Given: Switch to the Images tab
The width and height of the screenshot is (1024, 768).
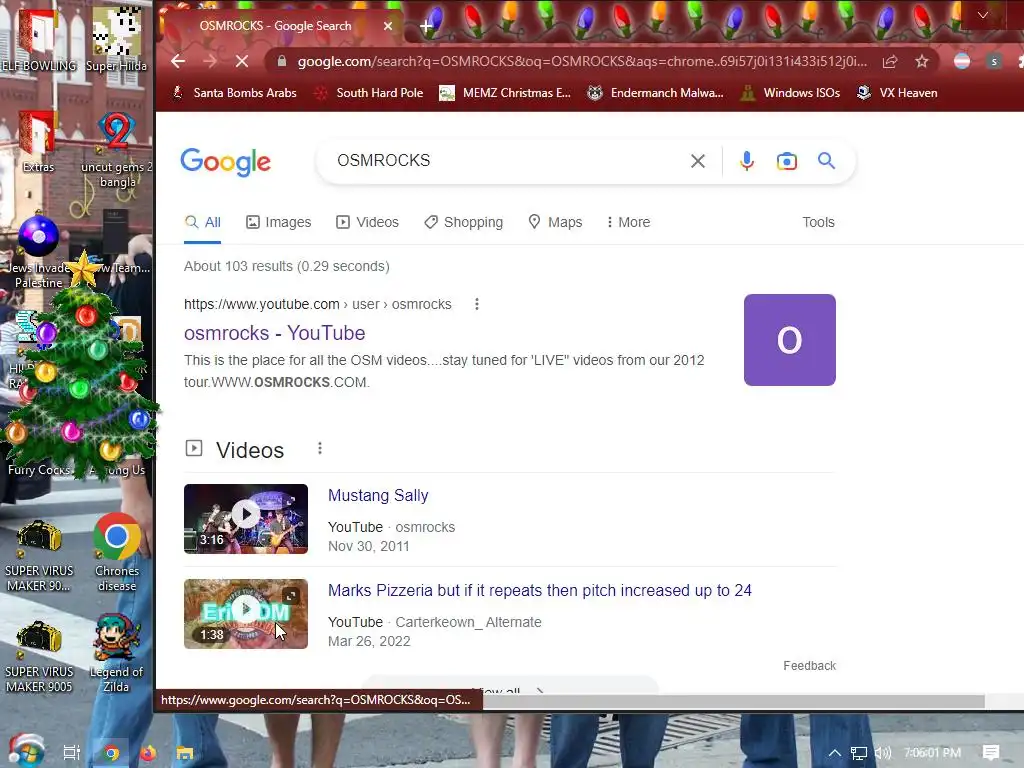Looking at the screenshot, I should [279, 222].
